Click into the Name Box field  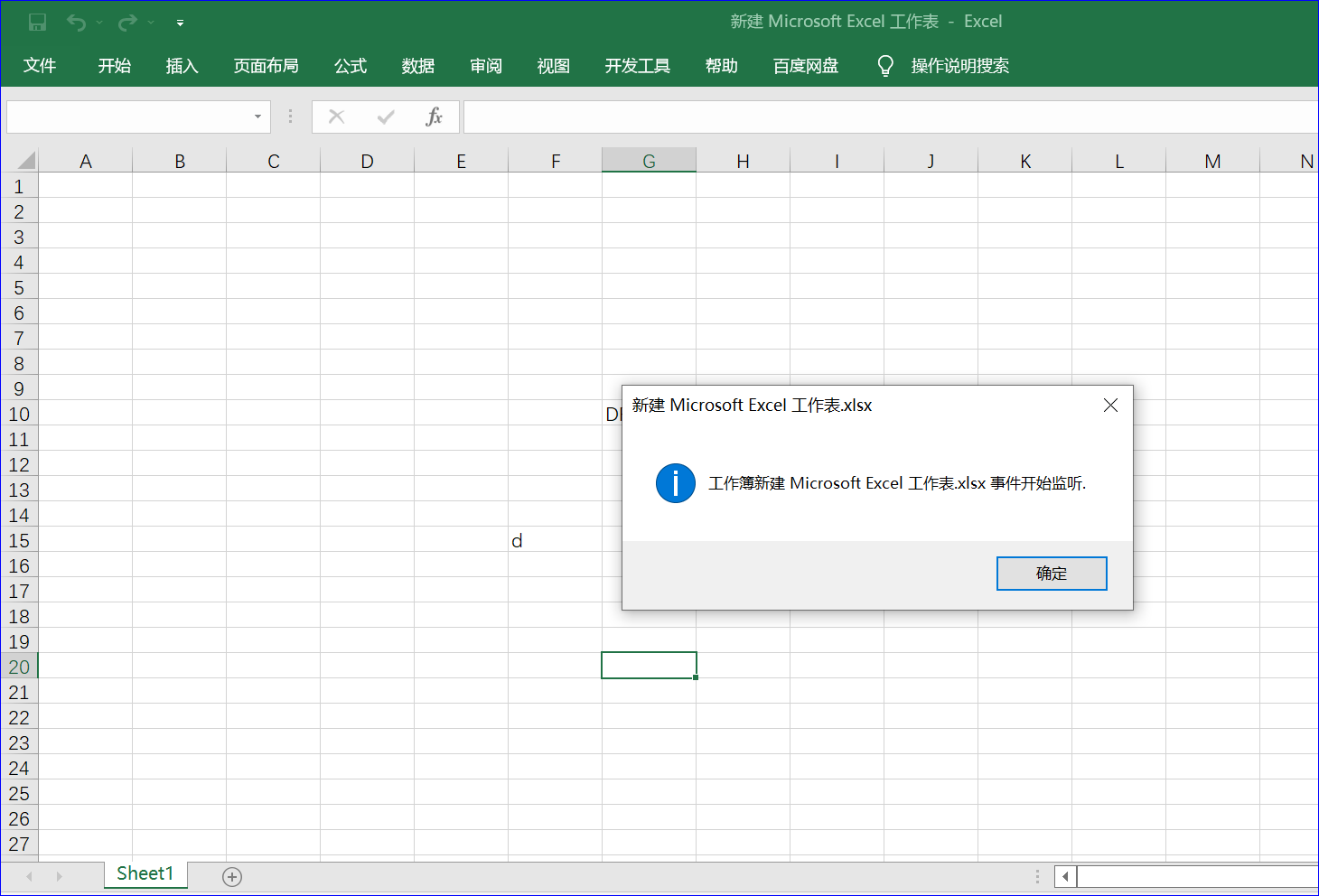coord(126,117)
